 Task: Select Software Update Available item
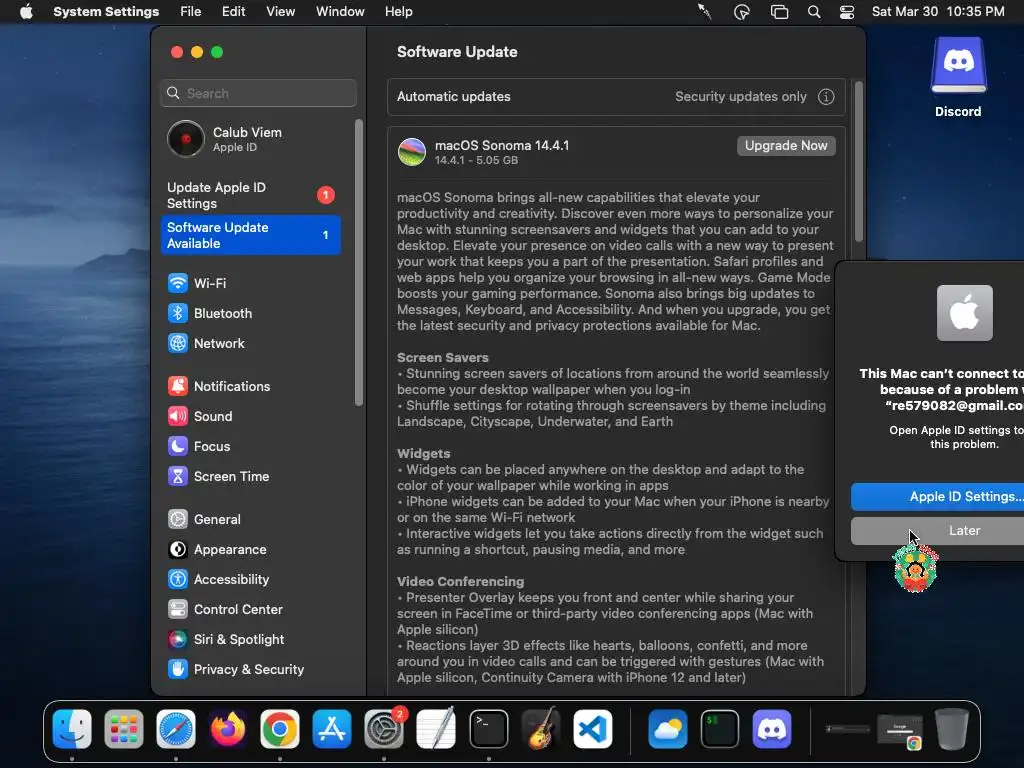(x=251, y=235)
